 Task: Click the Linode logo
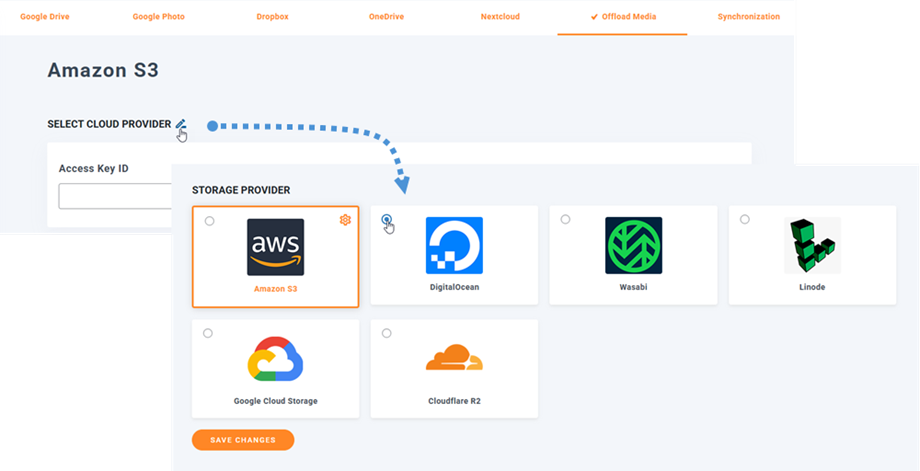[813, 245]
